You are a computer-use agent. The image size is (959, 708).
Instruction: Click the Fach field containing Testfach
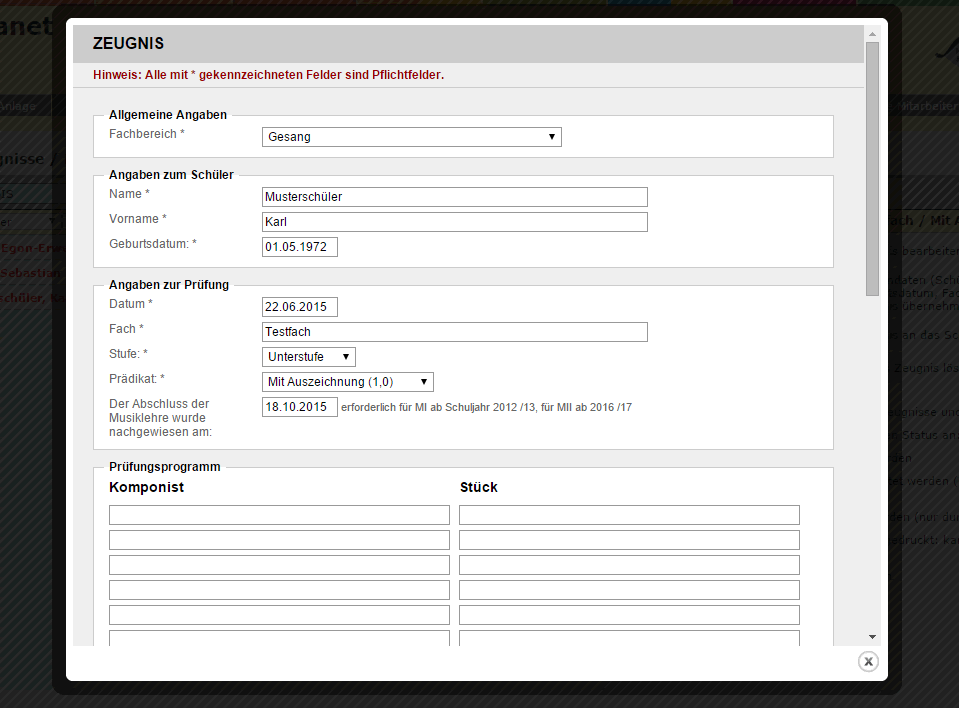(x=454, y=332)
